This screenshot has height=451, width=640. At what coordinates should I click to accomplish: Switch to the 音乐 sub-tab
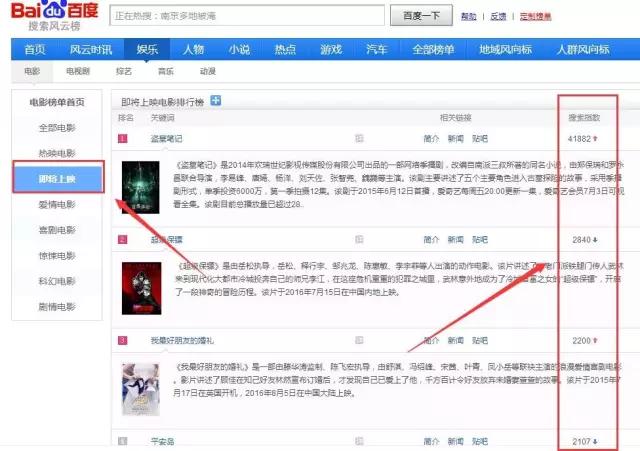point(166,71)
